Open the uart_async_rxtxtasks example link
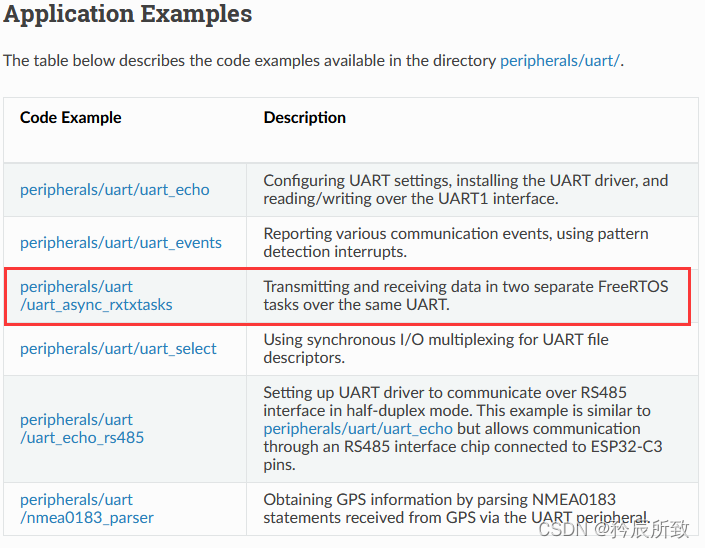Viewport: 705px width, 548px height. pyautogui.click(x=96, y=305)
